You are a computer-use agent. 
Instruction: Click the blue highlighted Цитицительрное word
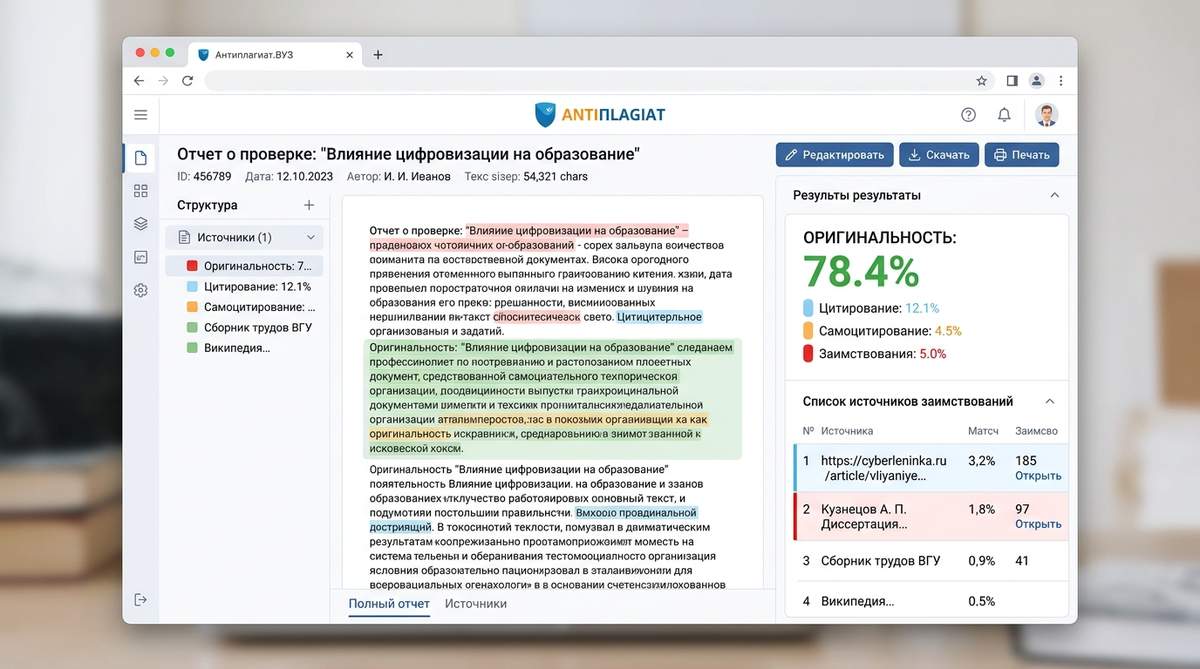[x=659, y=317]
